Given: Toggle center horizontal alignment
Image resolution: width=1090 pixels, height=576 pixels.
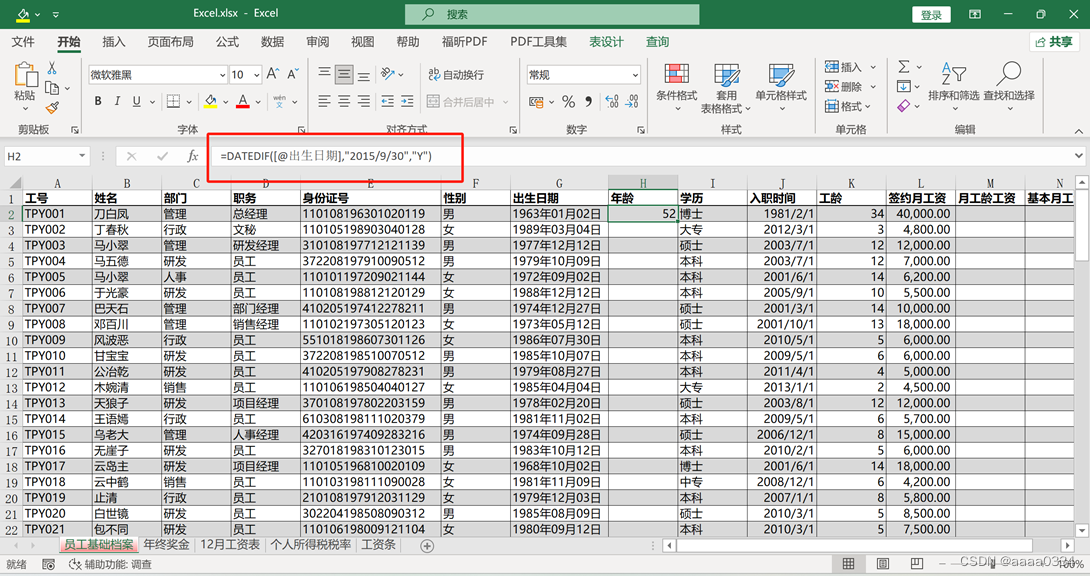Looking at the screenshot, I should point(344,101).
